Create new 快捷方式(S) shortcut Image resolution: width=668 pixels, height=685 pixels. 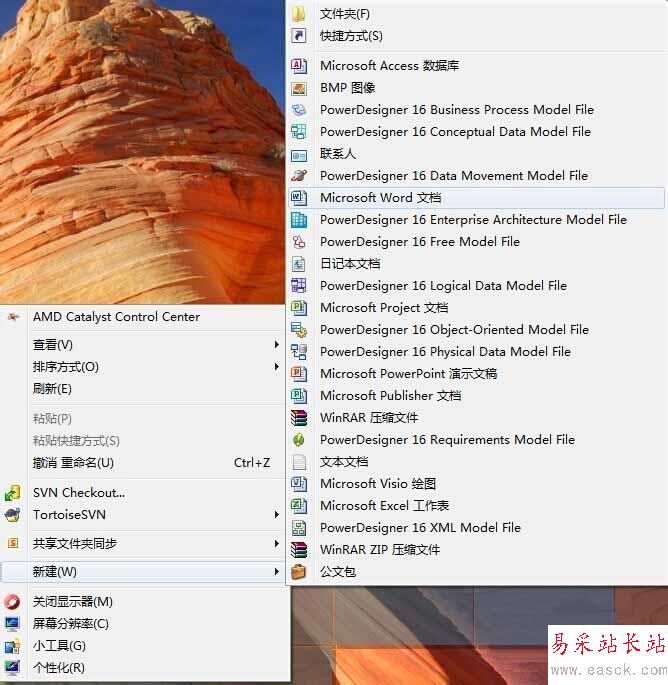477,36
